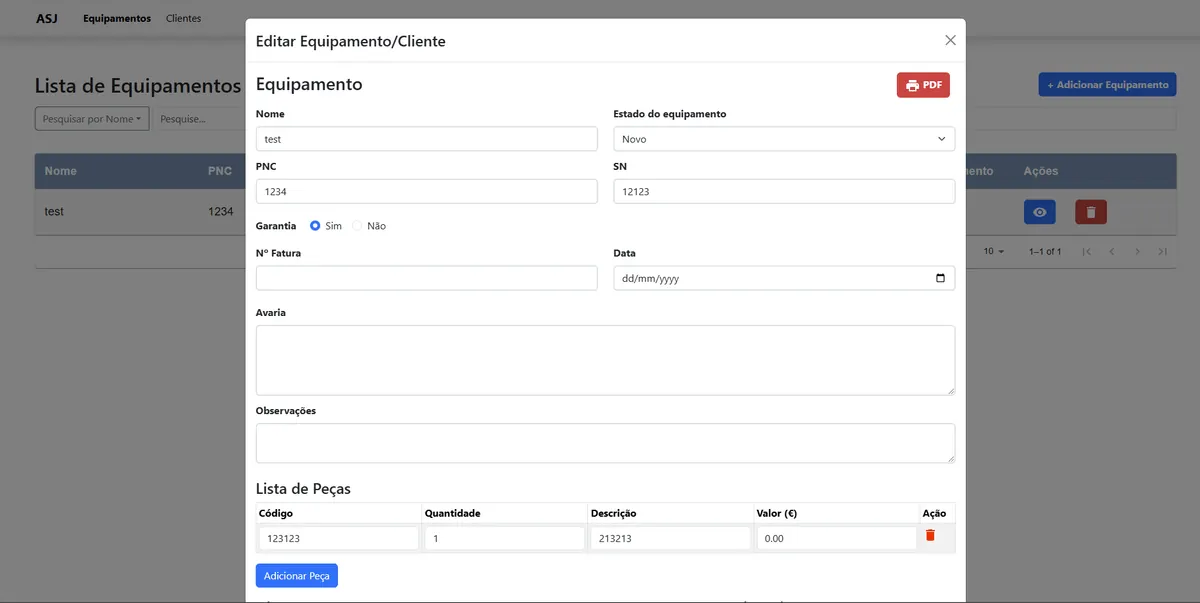Go to previous page of table
Viewport: 1200px width, 603px height.
click(x=1112, y=251)
